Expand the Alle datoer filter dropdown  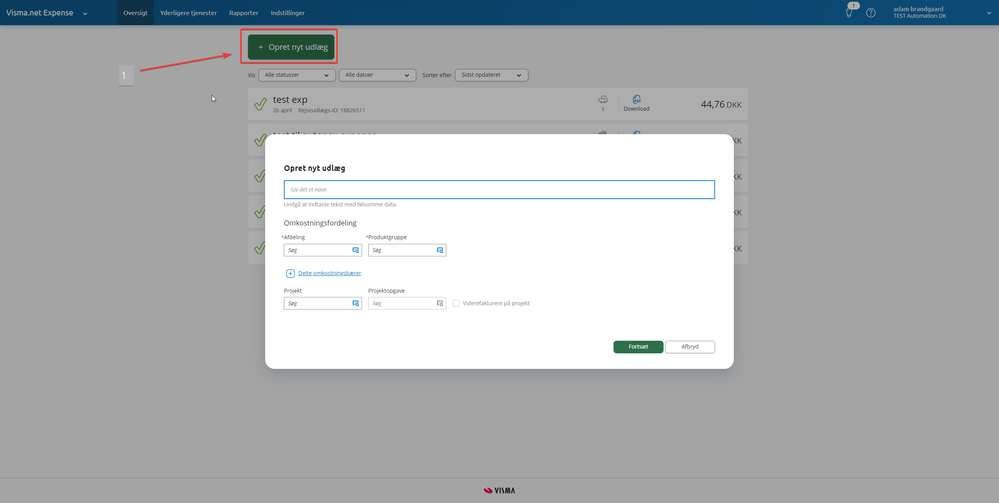[377, 75]
